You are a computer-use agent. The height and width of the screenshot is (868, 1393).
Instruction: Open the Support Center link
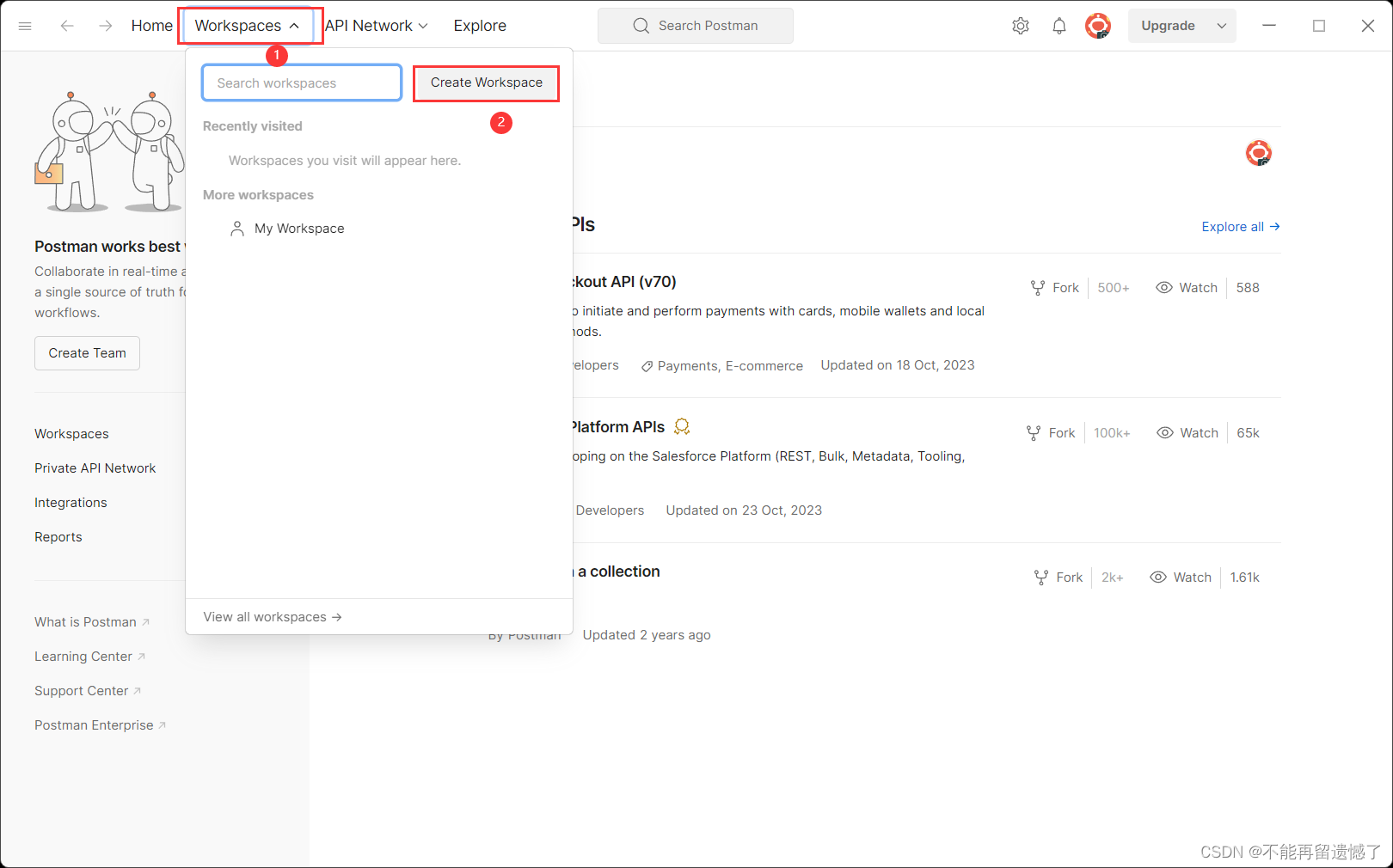pyautogui.click(x=88, y=691)
